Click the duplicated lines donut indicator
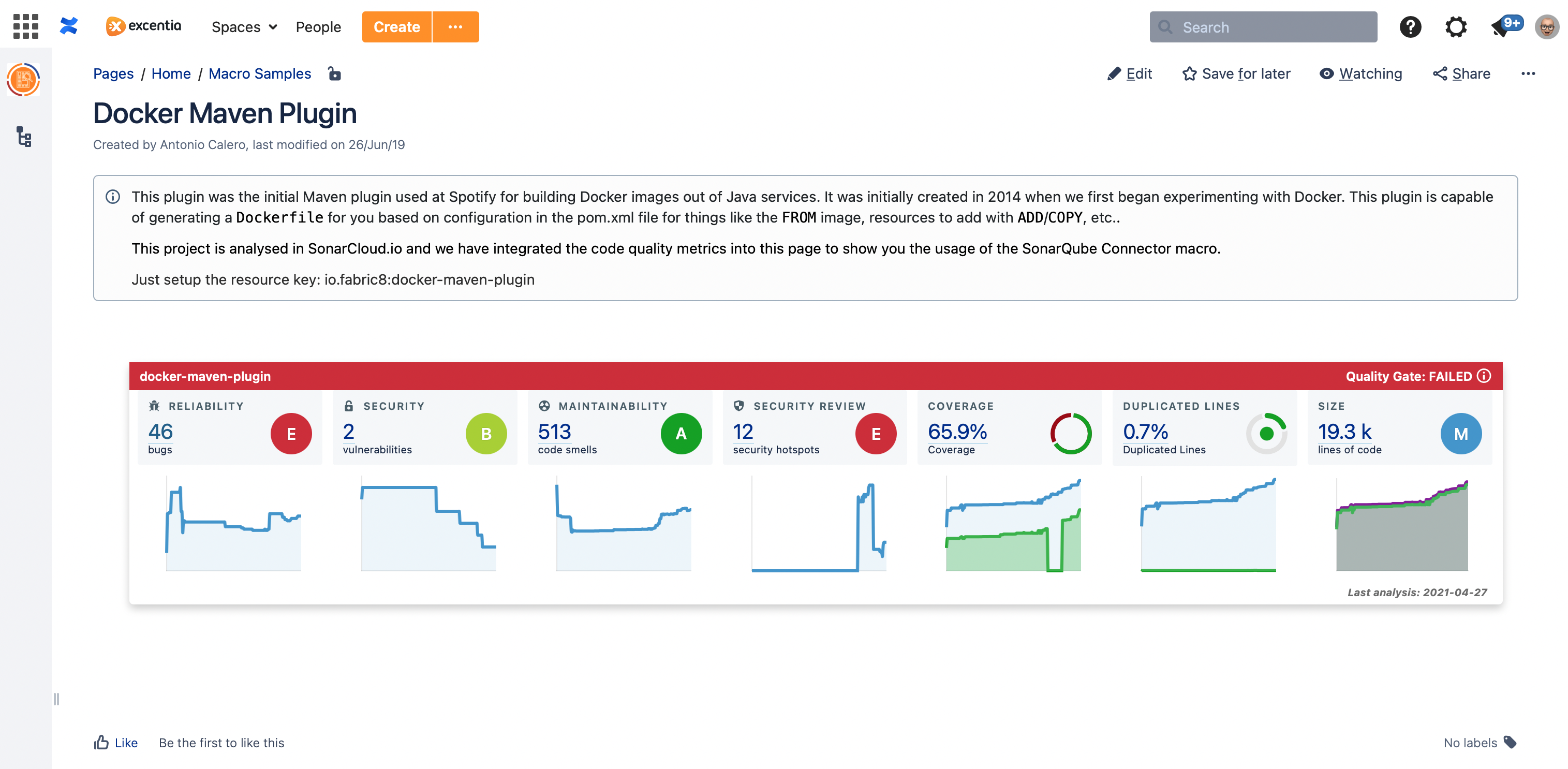 click(x=1267, y=434)
